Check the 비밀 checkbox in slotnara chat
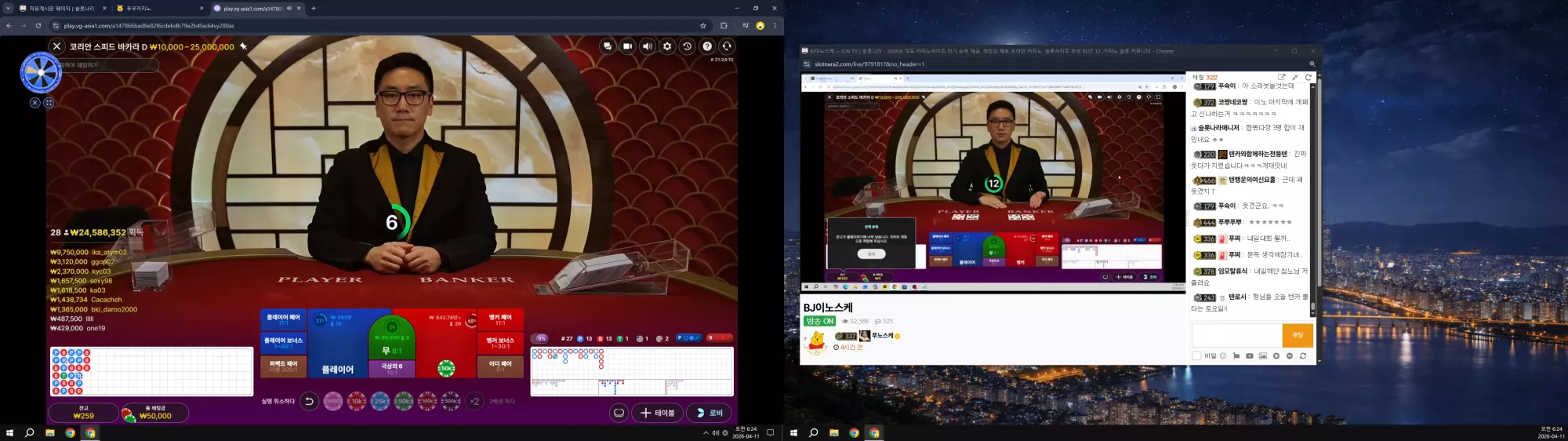 pos(1196,356)
